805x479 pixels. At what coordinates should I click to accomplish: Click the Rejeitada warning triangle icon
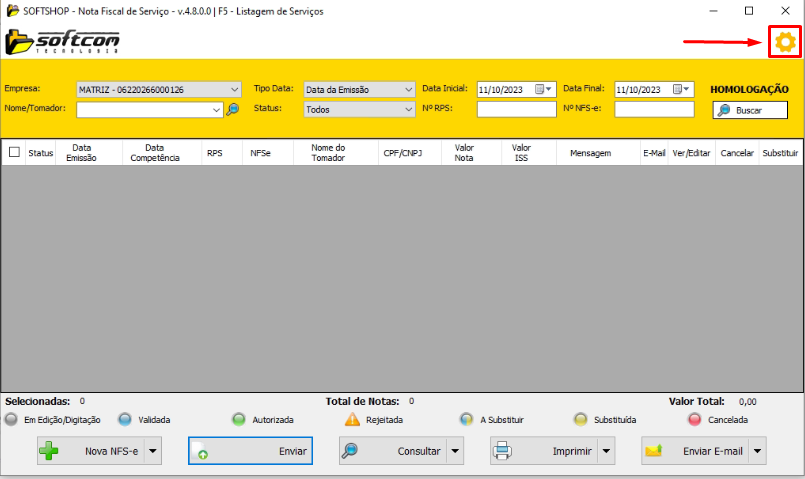pyautogui.click(x=352, y=420)
